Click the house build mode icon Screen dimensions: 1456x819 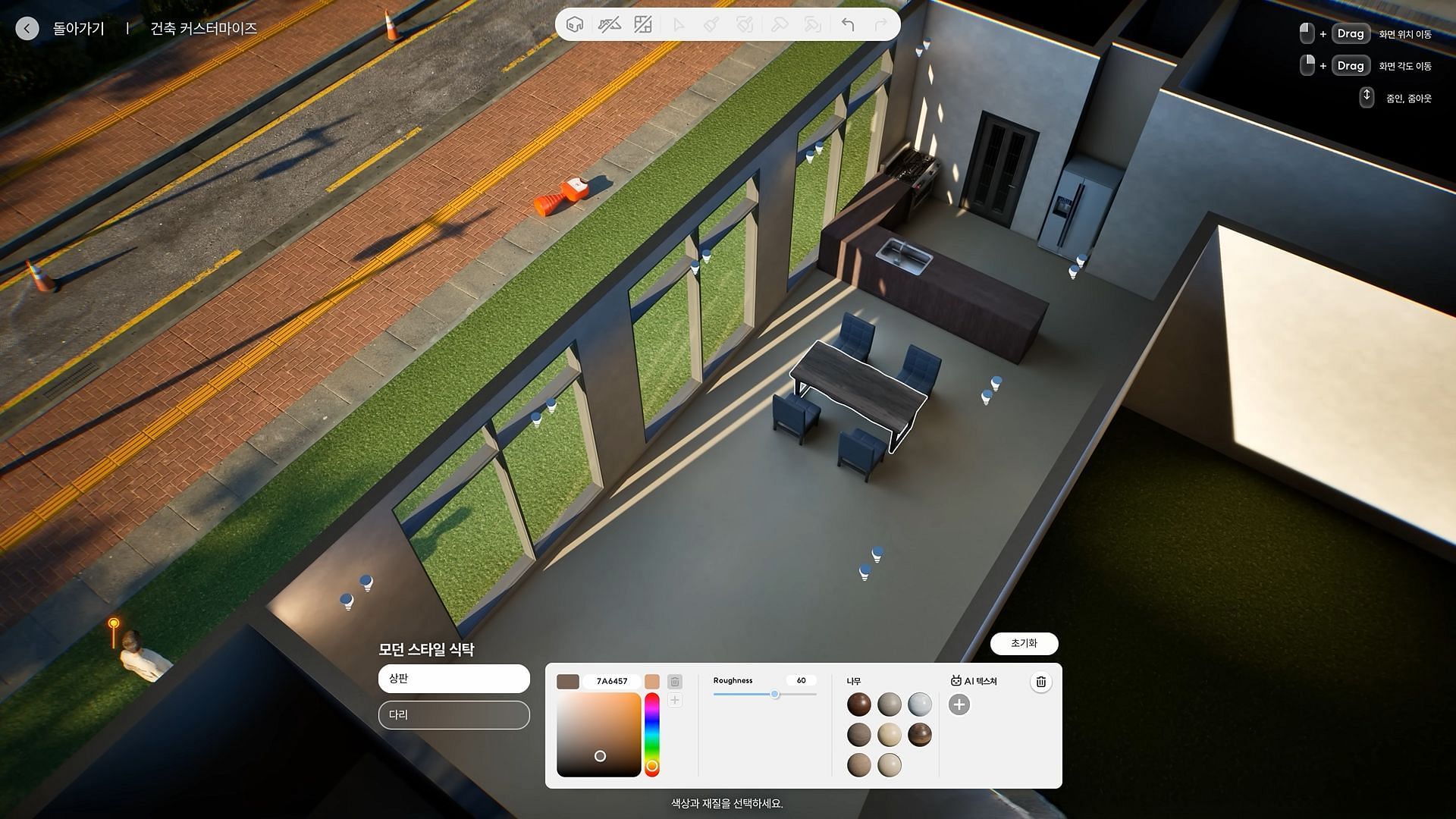pyautogui.click(x=575, y=24)
